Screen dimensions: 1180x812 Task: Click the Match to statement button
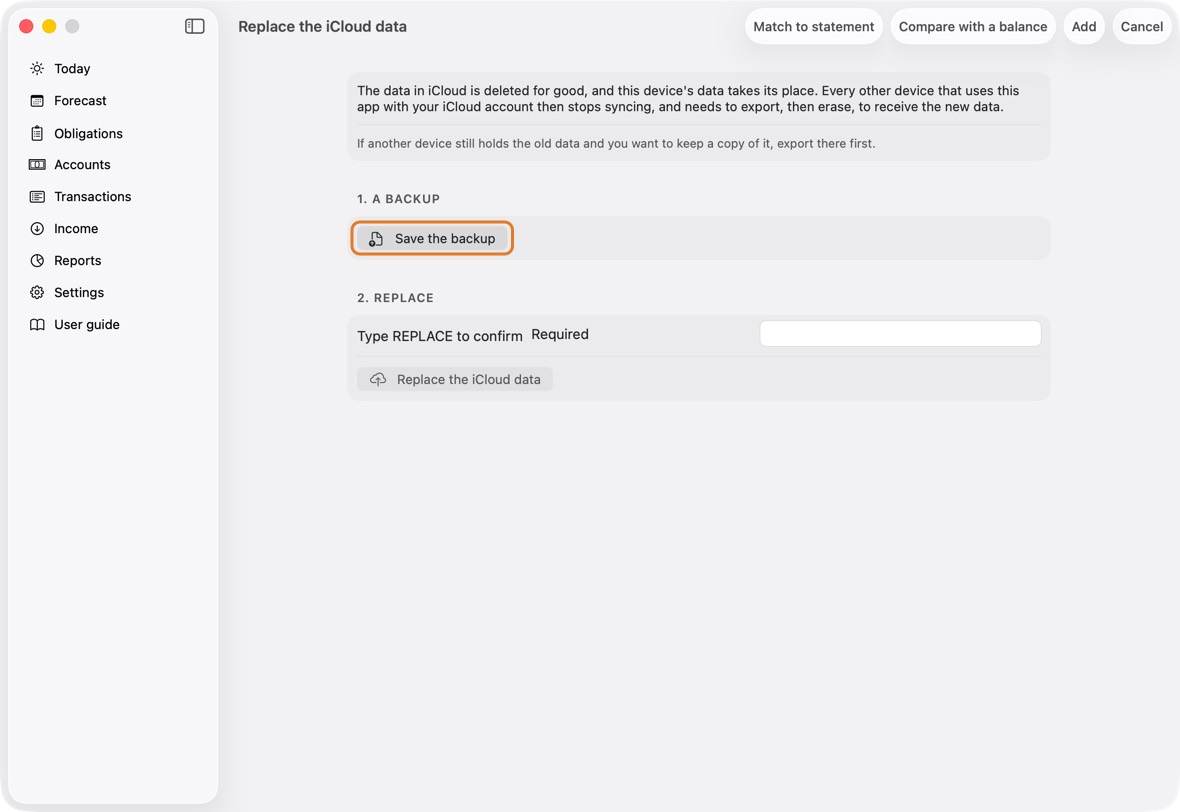[x=814, y=26]
